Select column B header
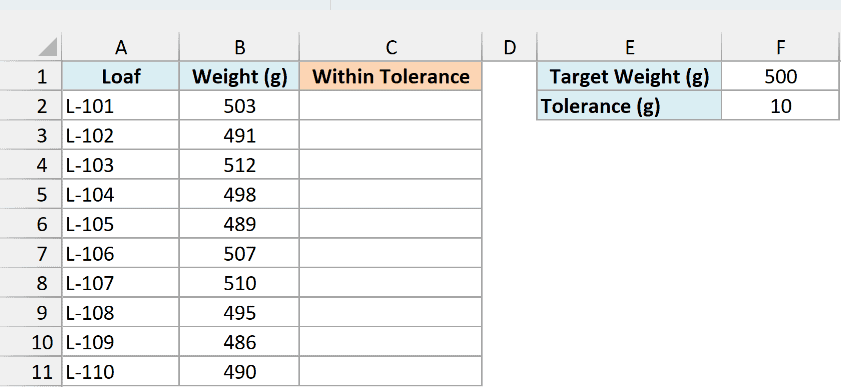 pyautogui.click(x=239, y=47)
